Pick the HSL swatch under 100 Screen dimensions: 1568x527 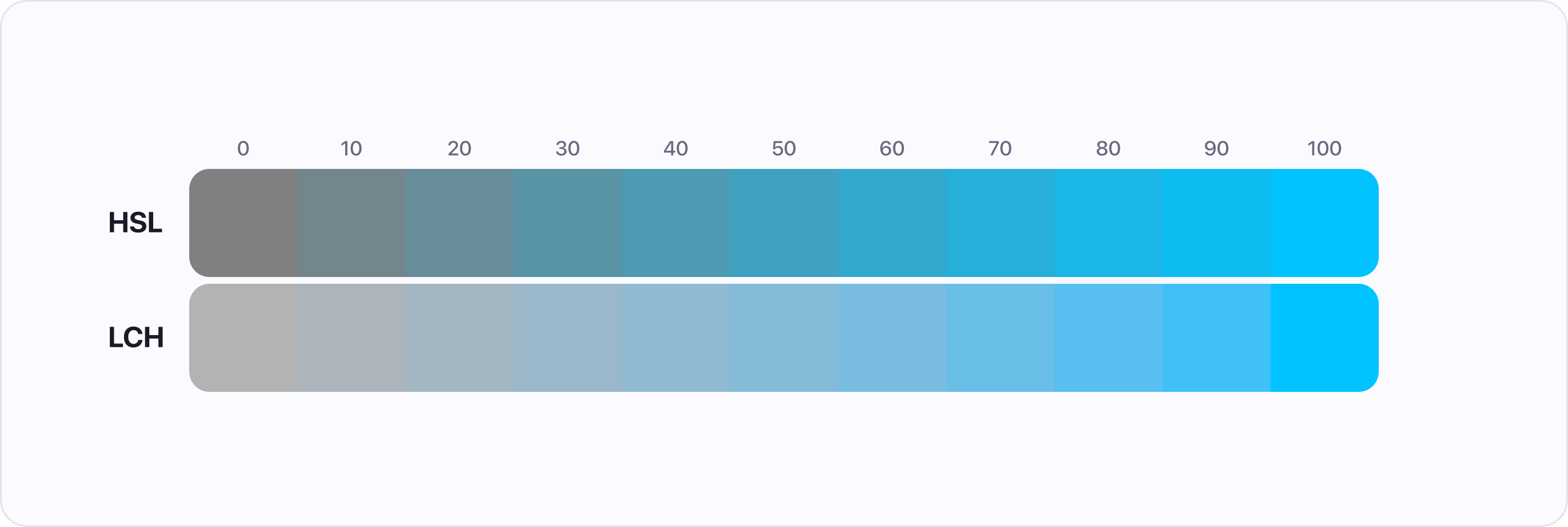[x=1325, y=223]
